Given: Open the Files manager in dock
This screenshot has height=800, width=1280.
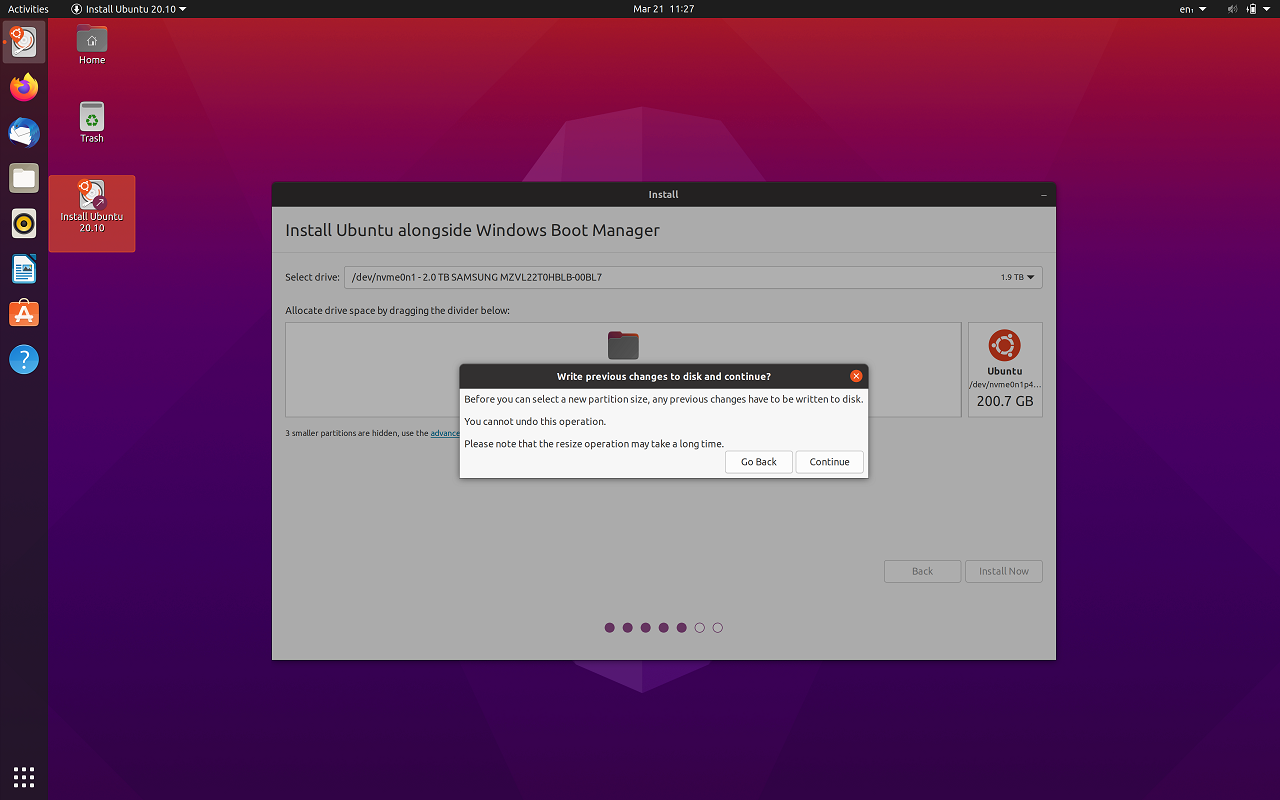Looking at the screenshot, I should (x=24, y=178).
